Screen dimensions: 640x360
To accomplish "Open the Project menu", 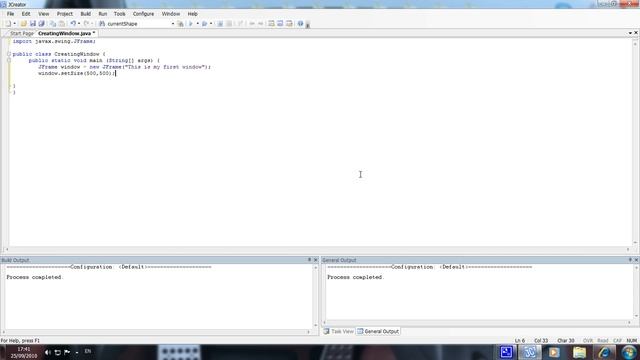I will 64,14.
